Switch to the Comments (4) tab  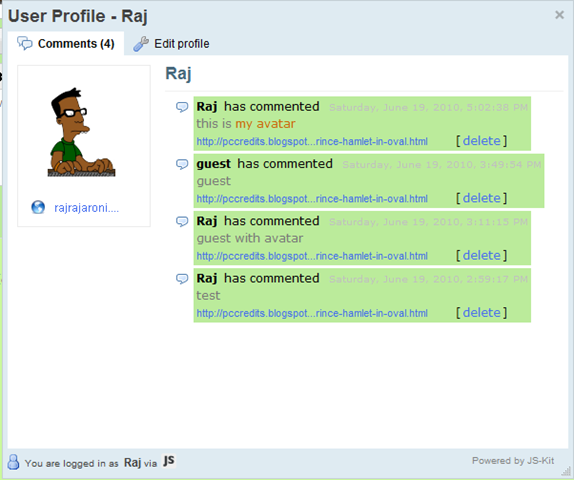(x=66, y=44)
